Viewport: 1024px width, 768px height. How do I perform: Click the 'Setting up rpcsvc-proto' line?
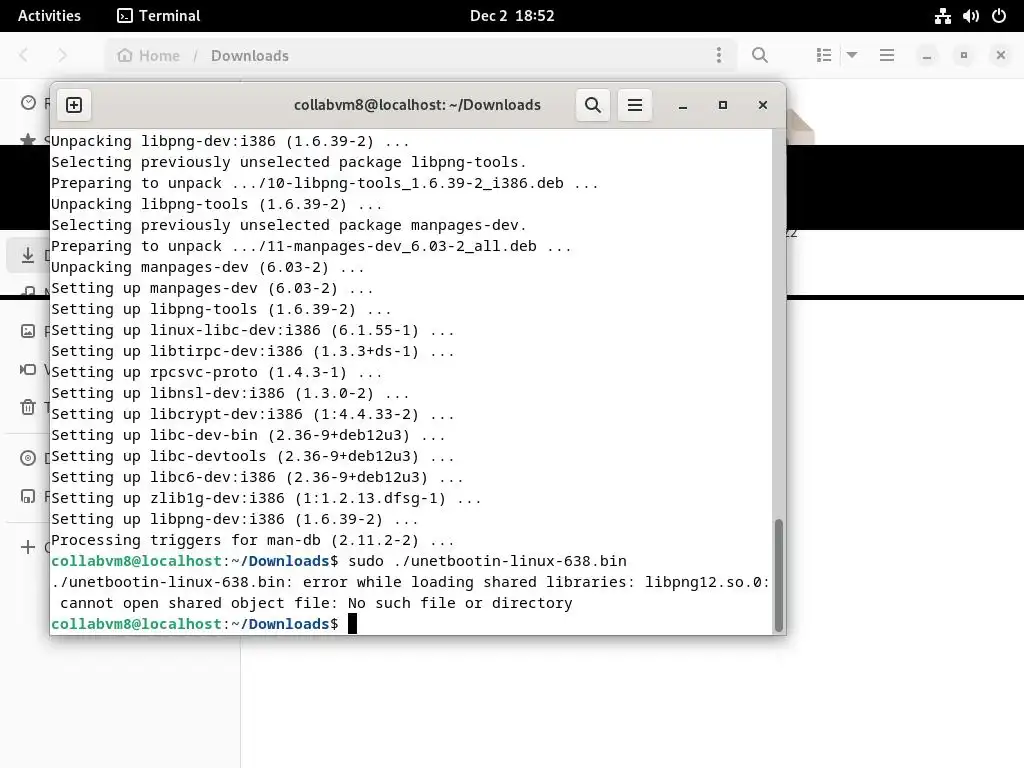point(216,372)
